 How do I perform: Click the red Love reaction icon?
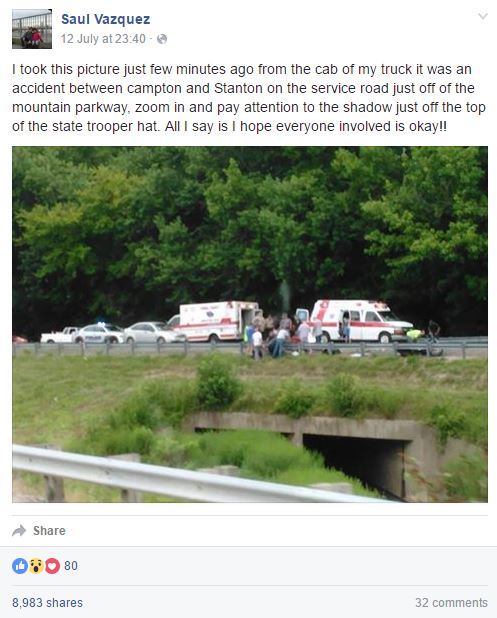coord(52,566)
